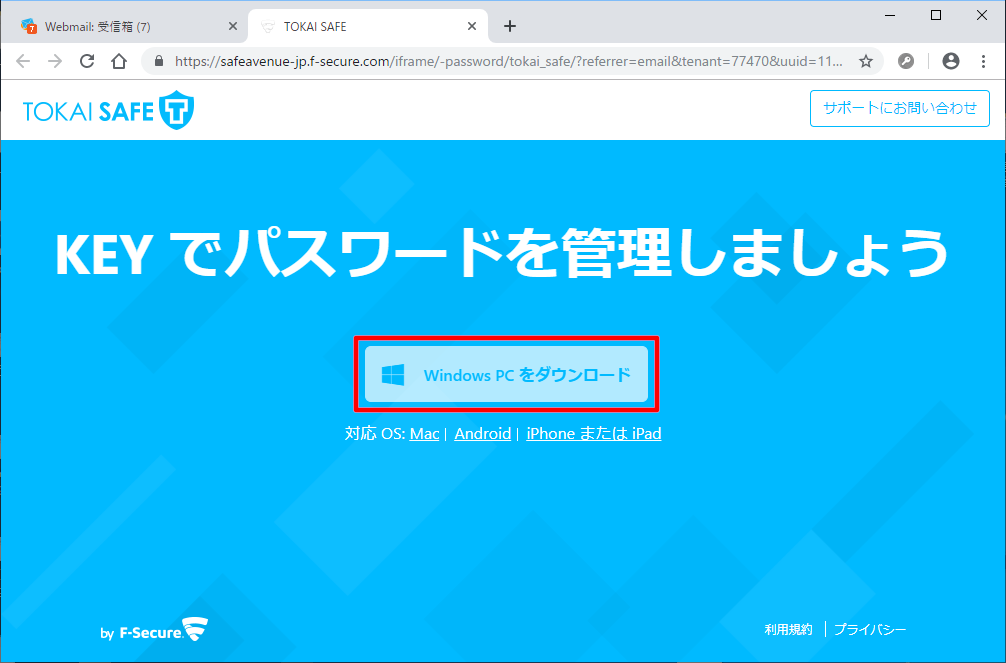Minimize the Chrome window
Viewport: 1006px width, 663px height.
click(890, 15)
